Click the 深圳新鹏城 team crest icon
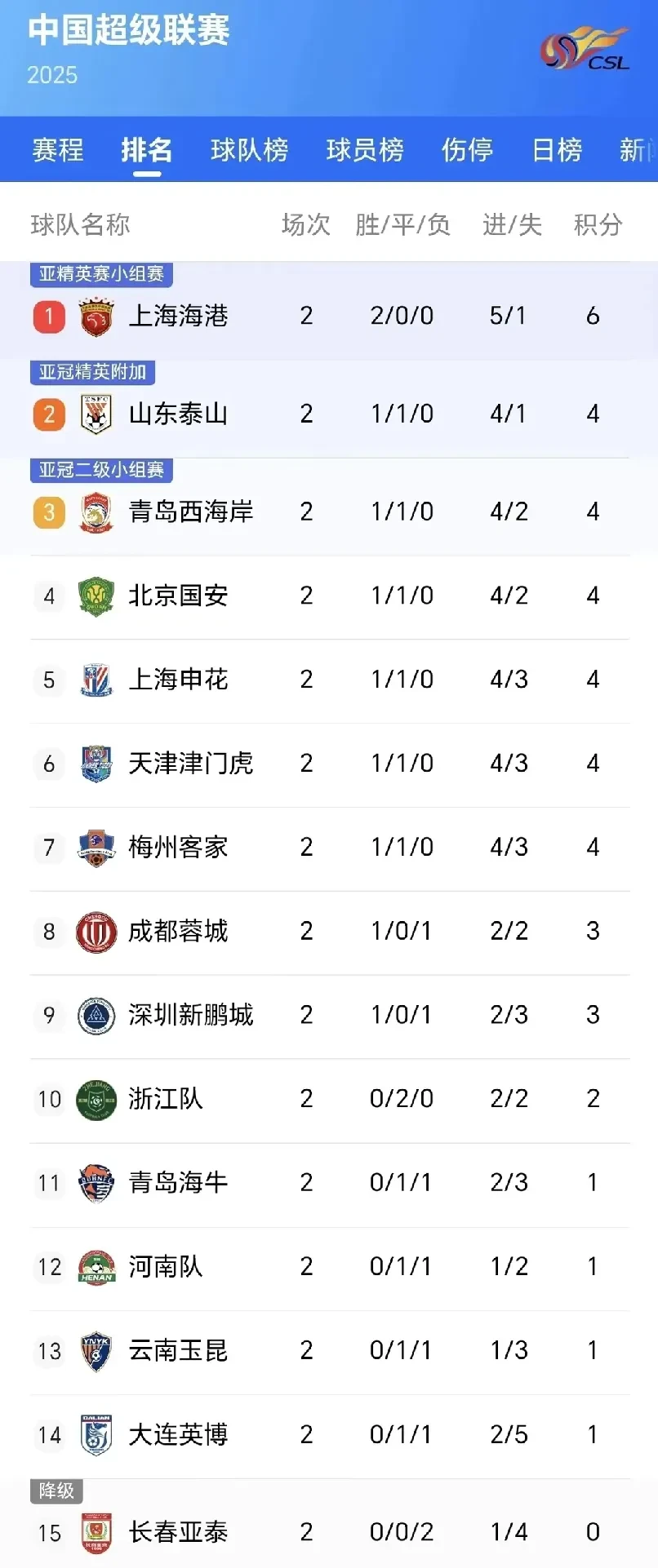The width and height of the screenshot is (658, 1568). (x=96, y=1016)
